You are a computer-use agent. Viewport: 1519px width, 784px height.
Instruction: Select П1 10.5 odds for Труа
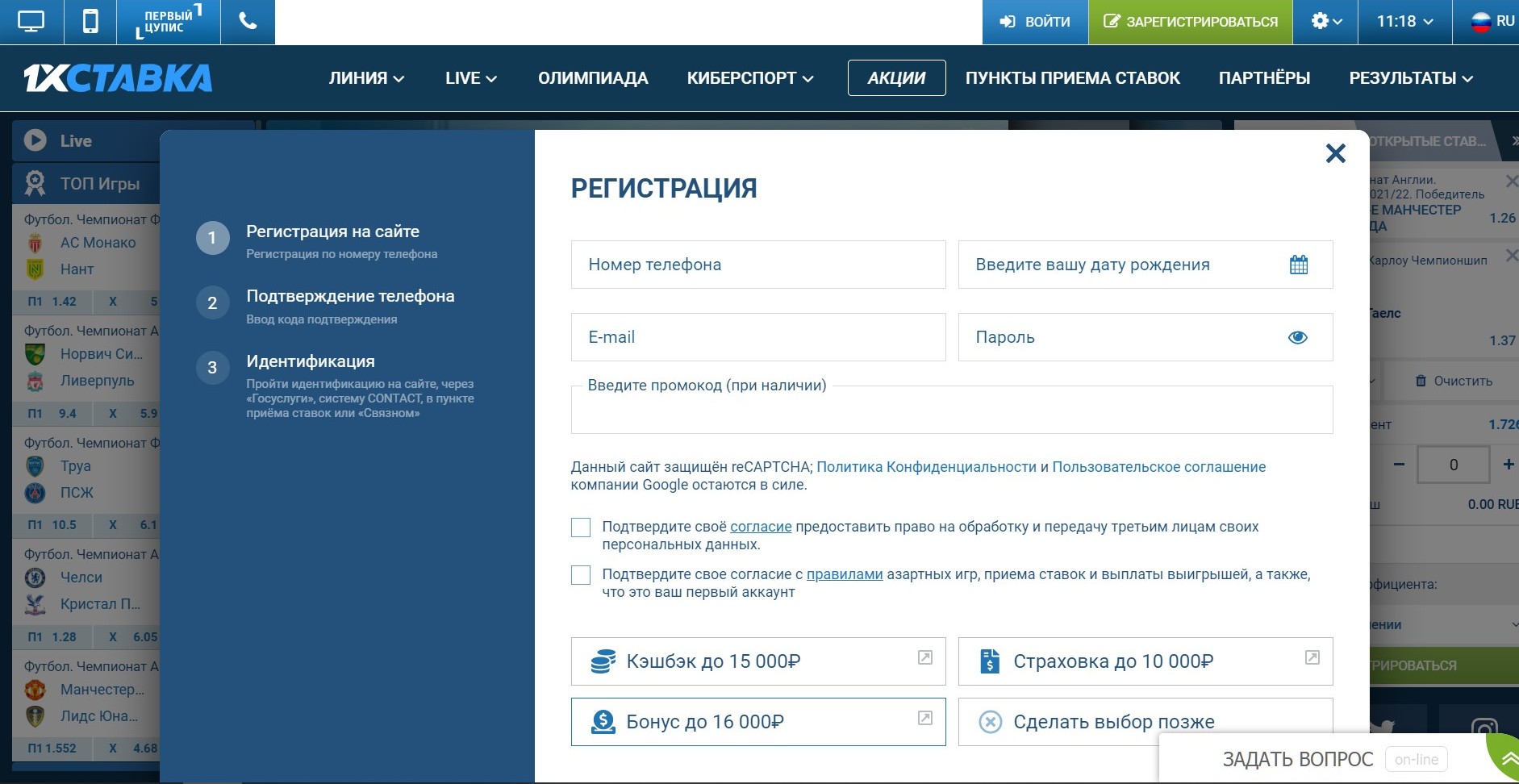click(x=52, y=525)
